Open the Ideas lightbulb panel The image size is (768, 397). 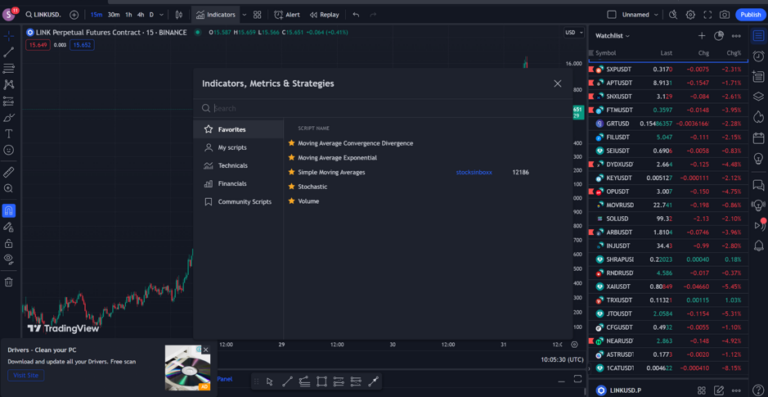758,158
